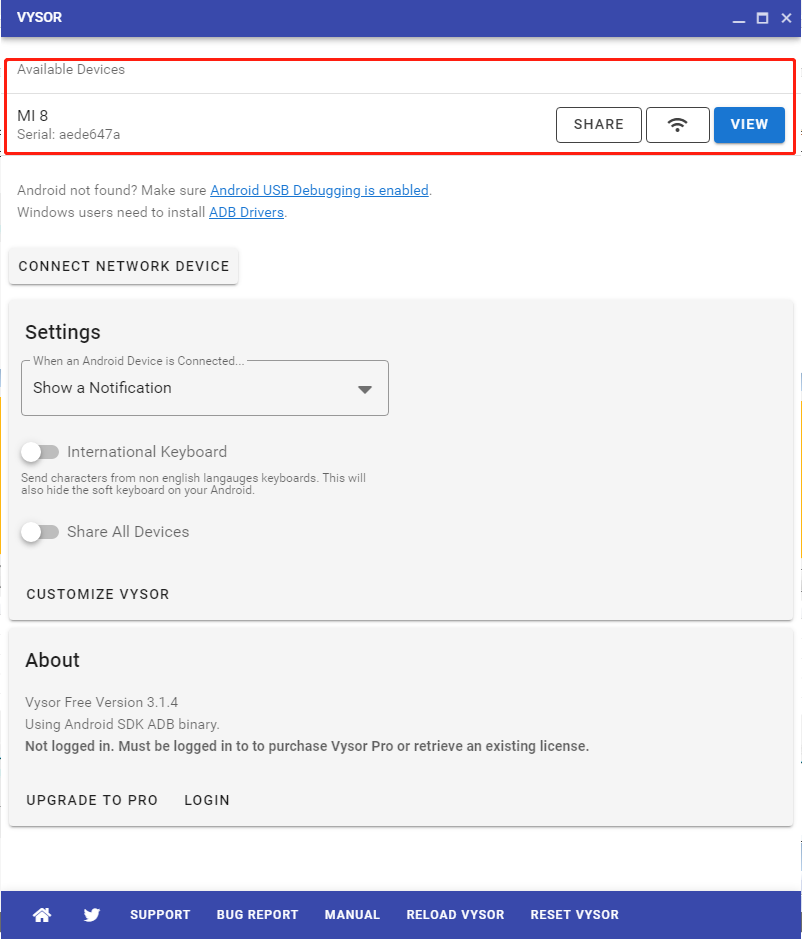
Task: Click the LOGIN button
Action: (207, 800)
